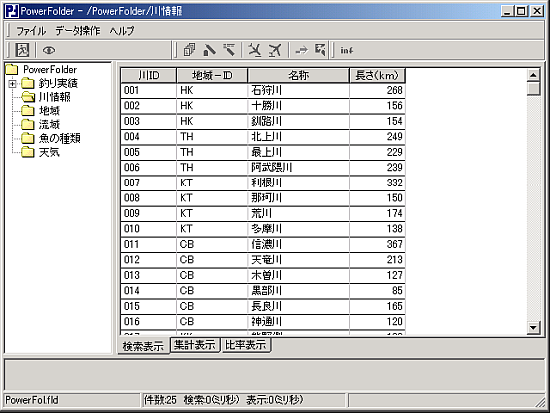The width and height of the screenshot is (550, 413).
Task: Toggle the eye view icon in toolbar
Action: (x=49, y=50)
